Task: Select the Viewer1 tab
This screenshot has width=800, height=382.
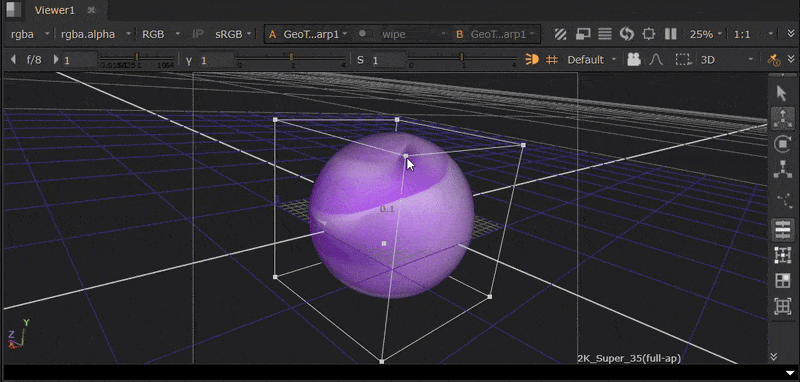Action: pos(55,10)
